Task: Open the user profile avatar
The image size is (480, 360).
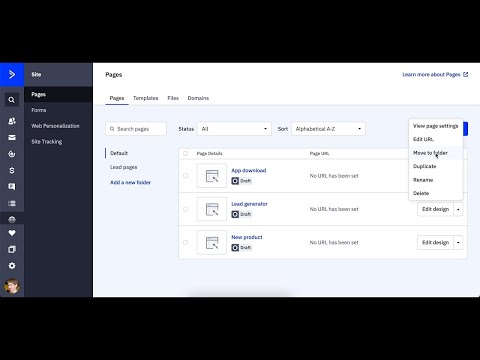Action: point(12,286)
